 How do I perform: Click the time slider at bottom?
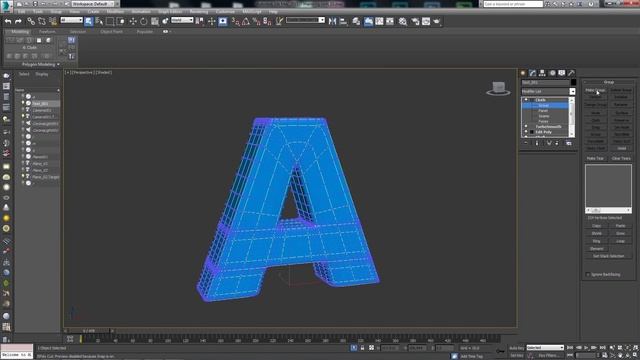click(89, 331)
